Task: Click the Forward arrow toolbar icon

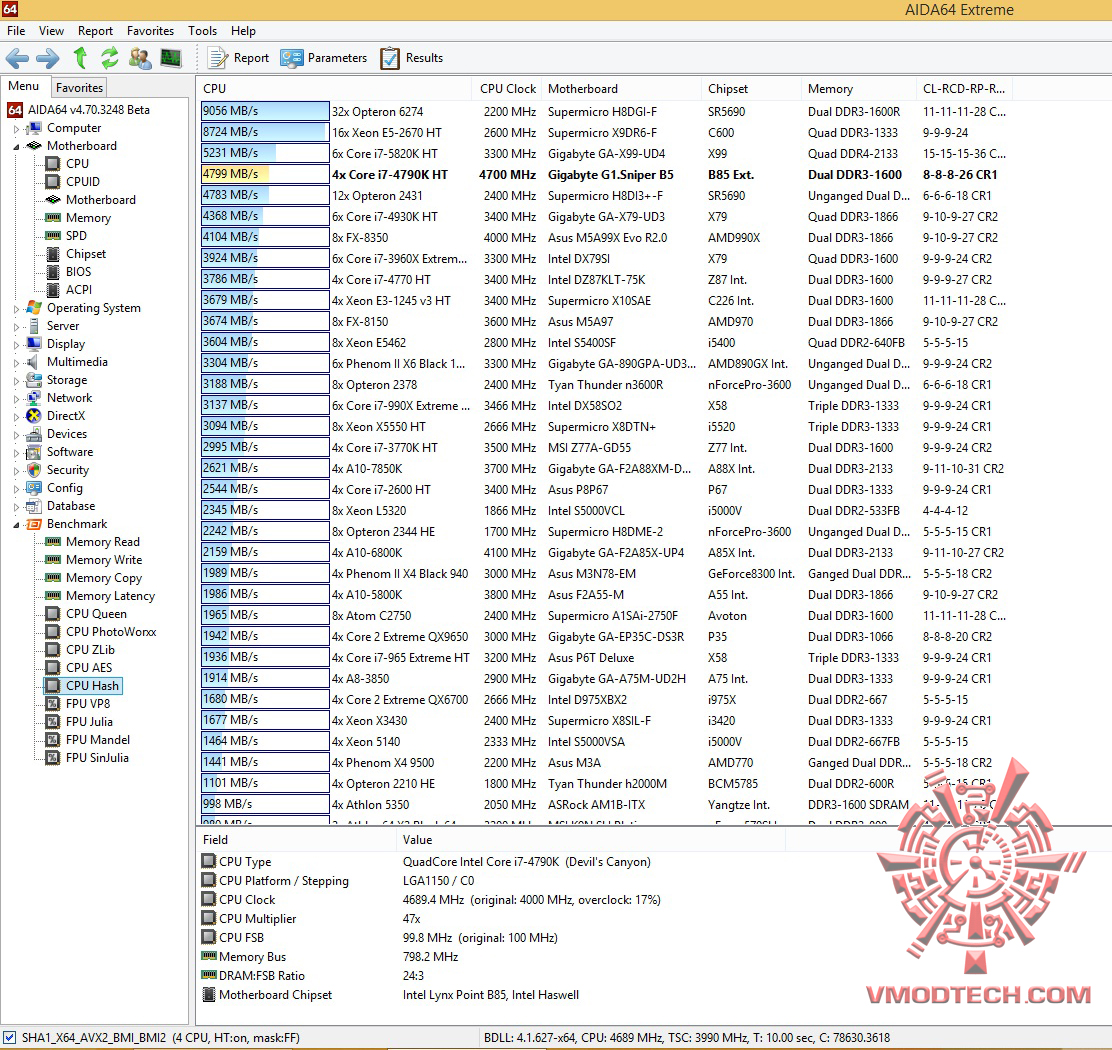Action: pos(48,58)
